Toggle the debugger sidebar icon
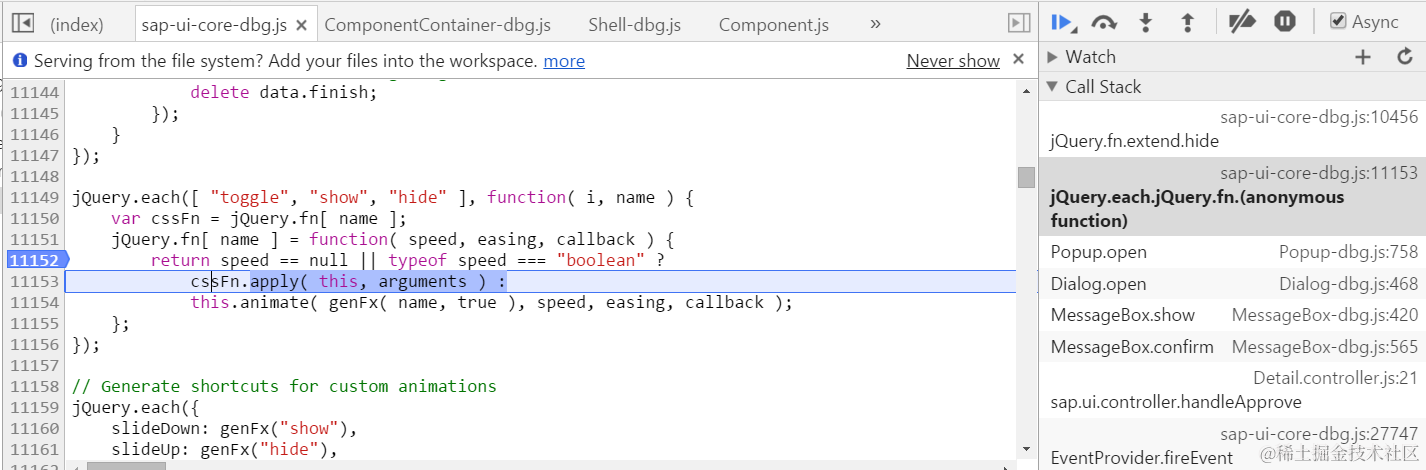This screenshot has height=470, width=1426. (1019, 22)
